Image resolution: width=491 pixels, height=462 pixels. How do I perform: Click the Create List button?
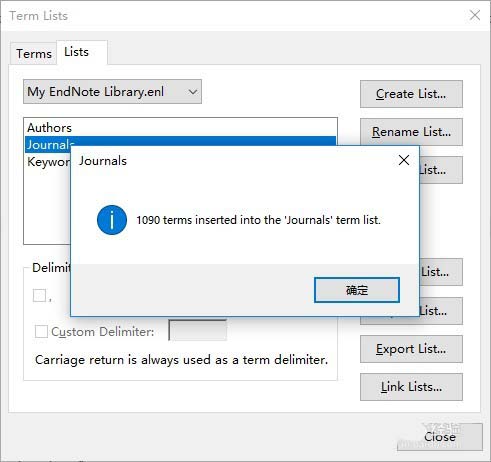click(411, 94)
